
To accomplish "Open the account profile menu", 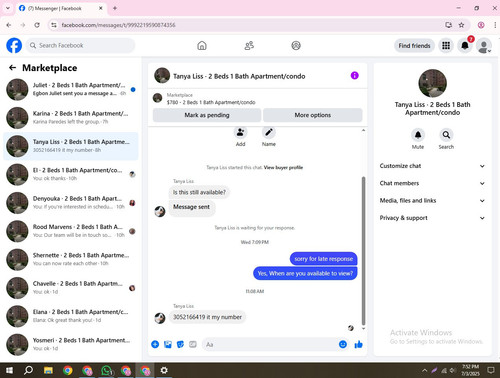I will pos(484,46).
